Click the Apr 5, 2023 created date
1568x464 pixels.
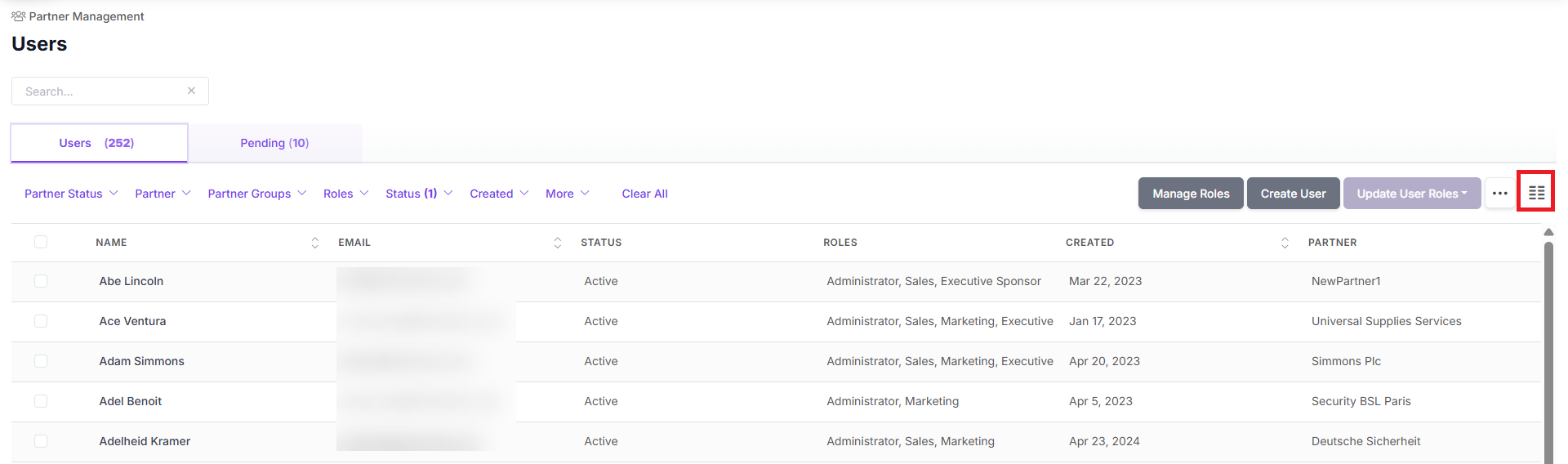(x=1101, y=401)
